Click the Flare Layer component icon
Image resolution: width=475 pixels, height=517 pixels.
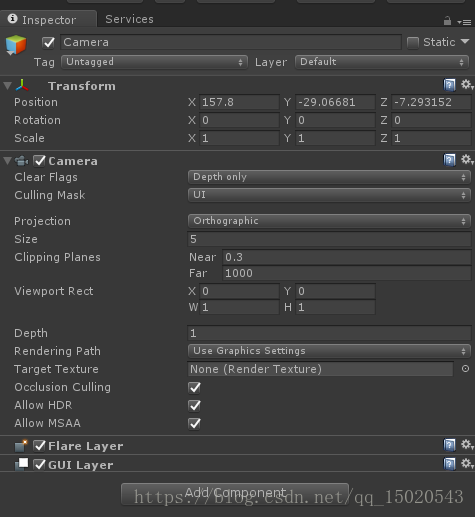(21, 446)
